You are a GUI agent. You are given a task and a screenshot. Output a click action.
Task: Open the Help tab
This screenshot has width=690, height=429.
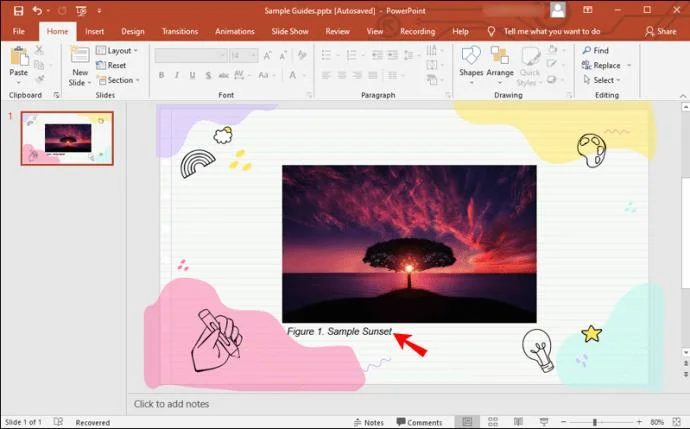pyautogui.click(x=460, y=31)
